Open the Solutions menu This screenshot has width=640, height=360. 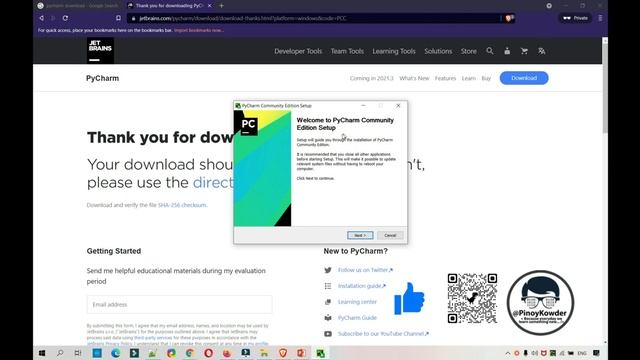coord(438,51)
